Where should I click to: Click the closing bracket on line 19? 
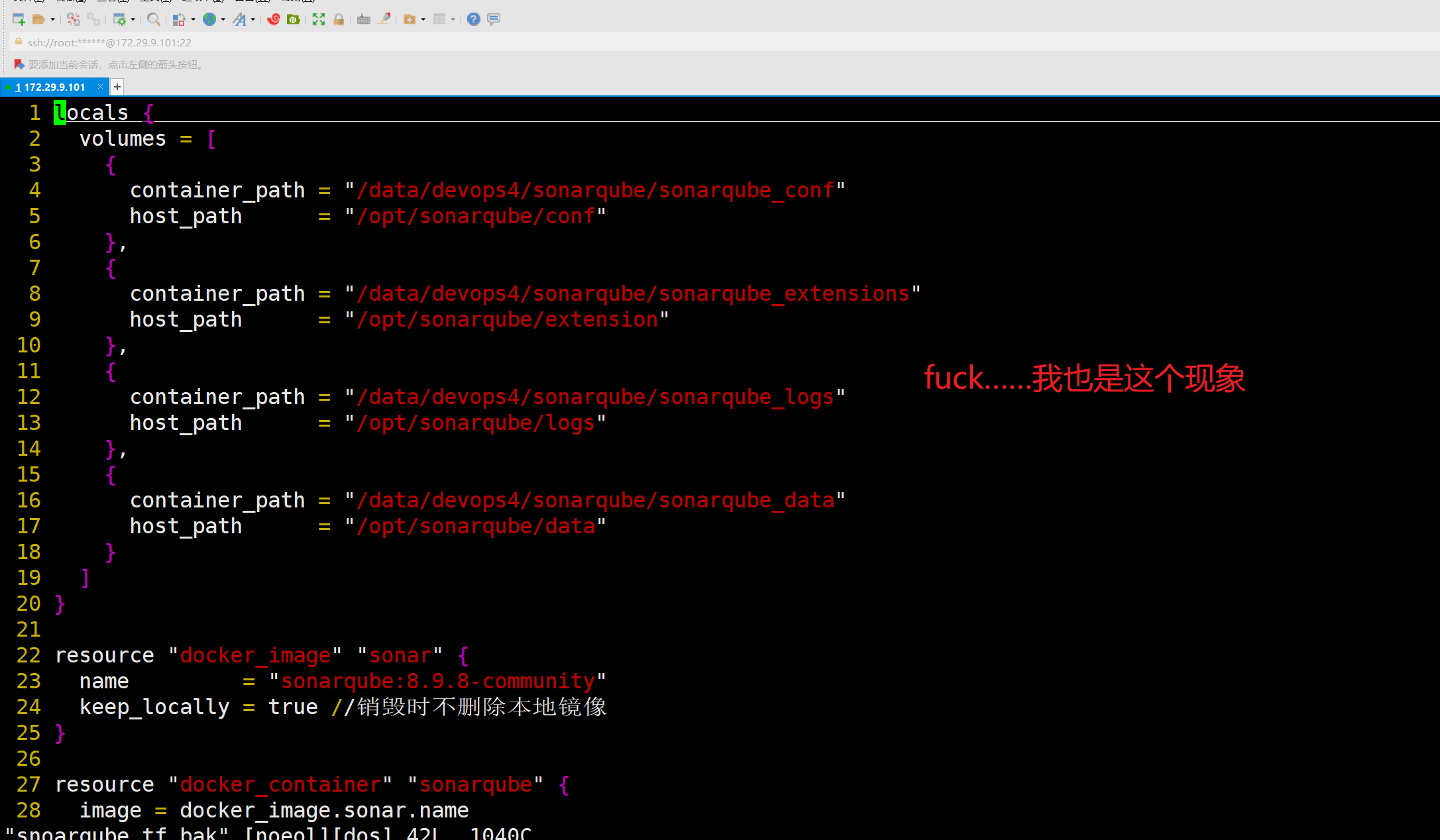pos(85,578)
